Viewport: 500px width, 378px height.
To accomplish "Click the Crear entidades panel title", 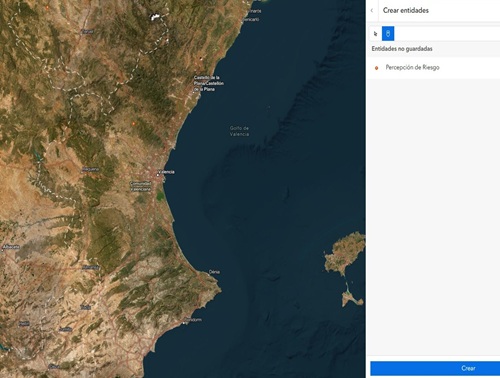I will pos(406,10).
